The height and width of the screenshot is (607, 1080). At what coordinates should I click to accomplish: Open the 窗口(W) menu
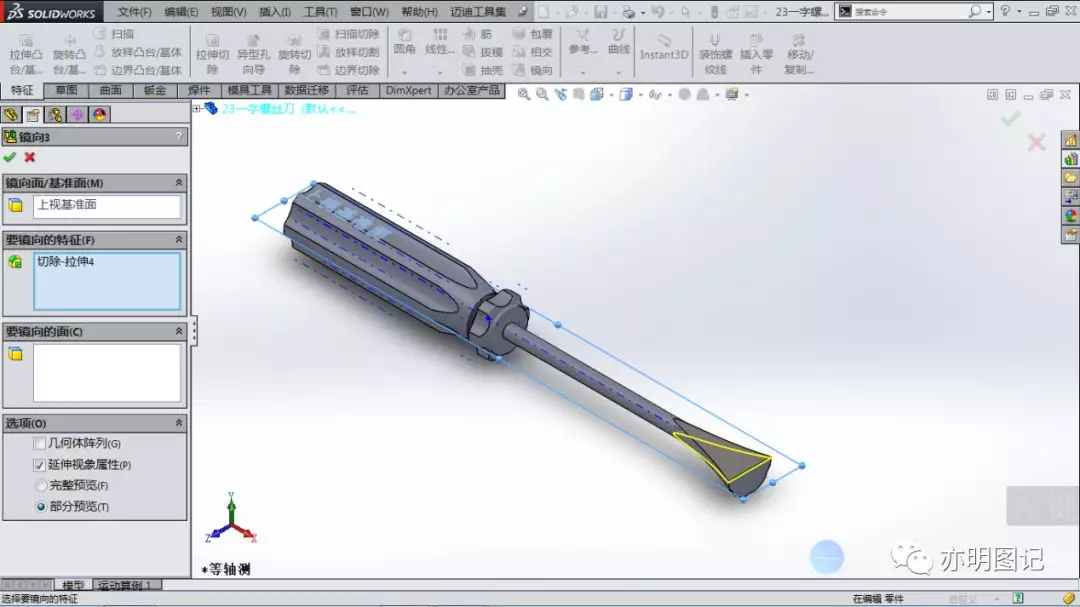click(369, 12)
